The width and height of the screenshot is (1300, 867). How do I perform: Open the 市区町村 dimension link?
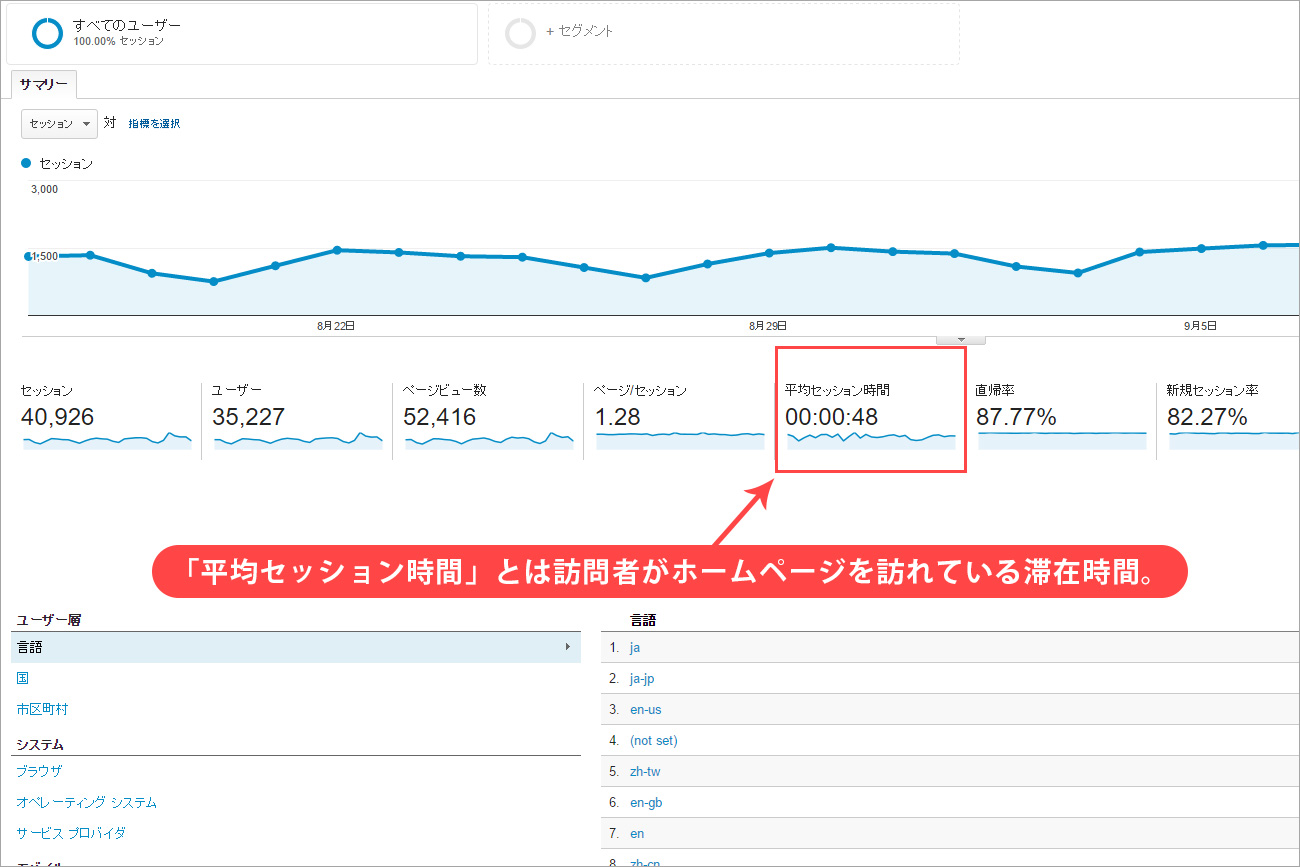pyautogui.click(x=42, y=709)
